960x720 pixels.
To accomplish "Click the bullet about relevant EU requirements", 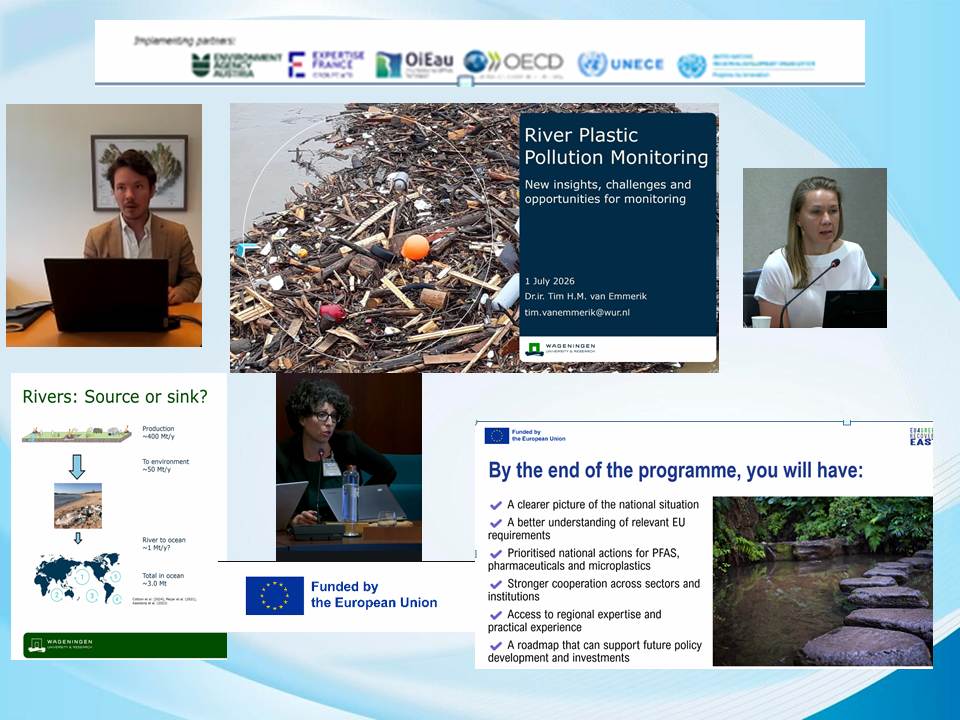I will point(587,528).
